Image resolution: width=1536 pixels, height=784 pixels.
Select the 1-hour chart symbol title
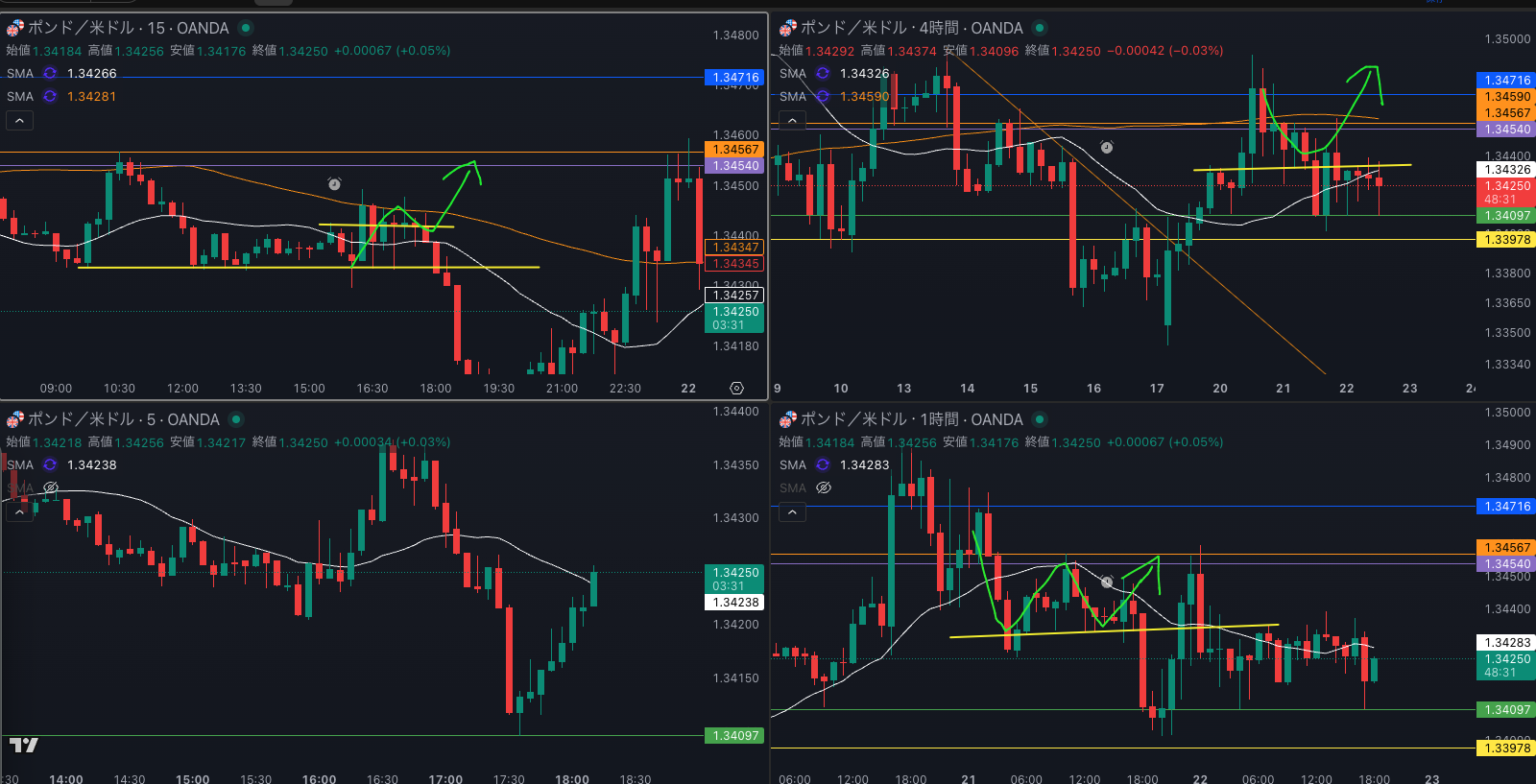pyautogui.click(x=901, y=419)
